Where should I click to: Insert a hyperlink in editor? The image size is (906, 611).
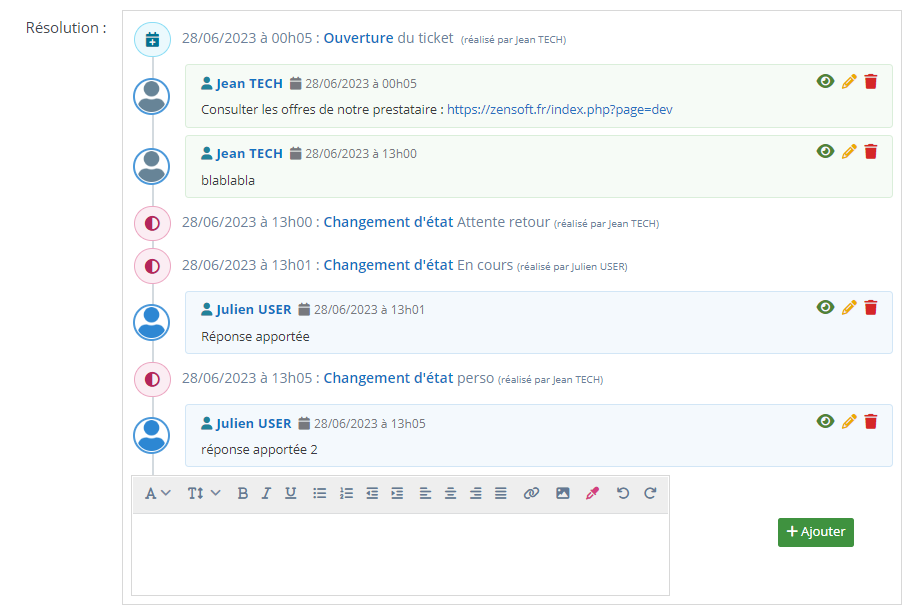point(531,493)
